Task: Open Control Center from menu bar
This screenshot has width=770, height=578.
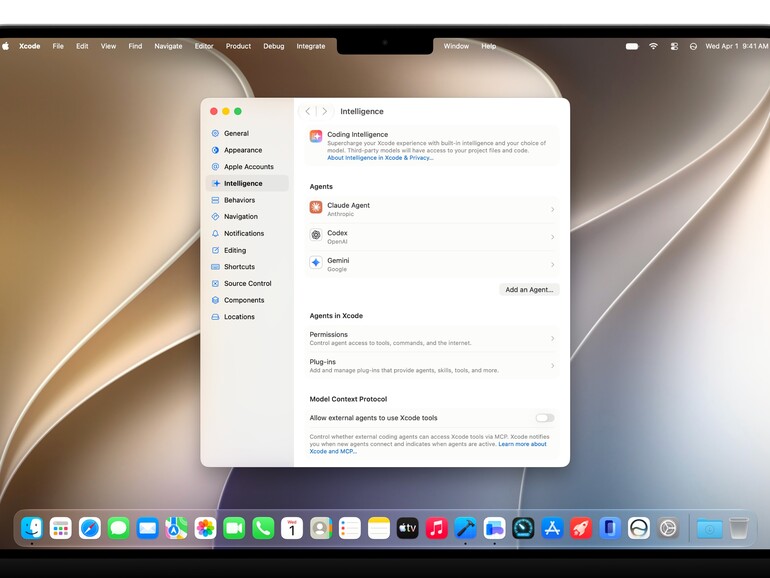Action: point(674,46)
